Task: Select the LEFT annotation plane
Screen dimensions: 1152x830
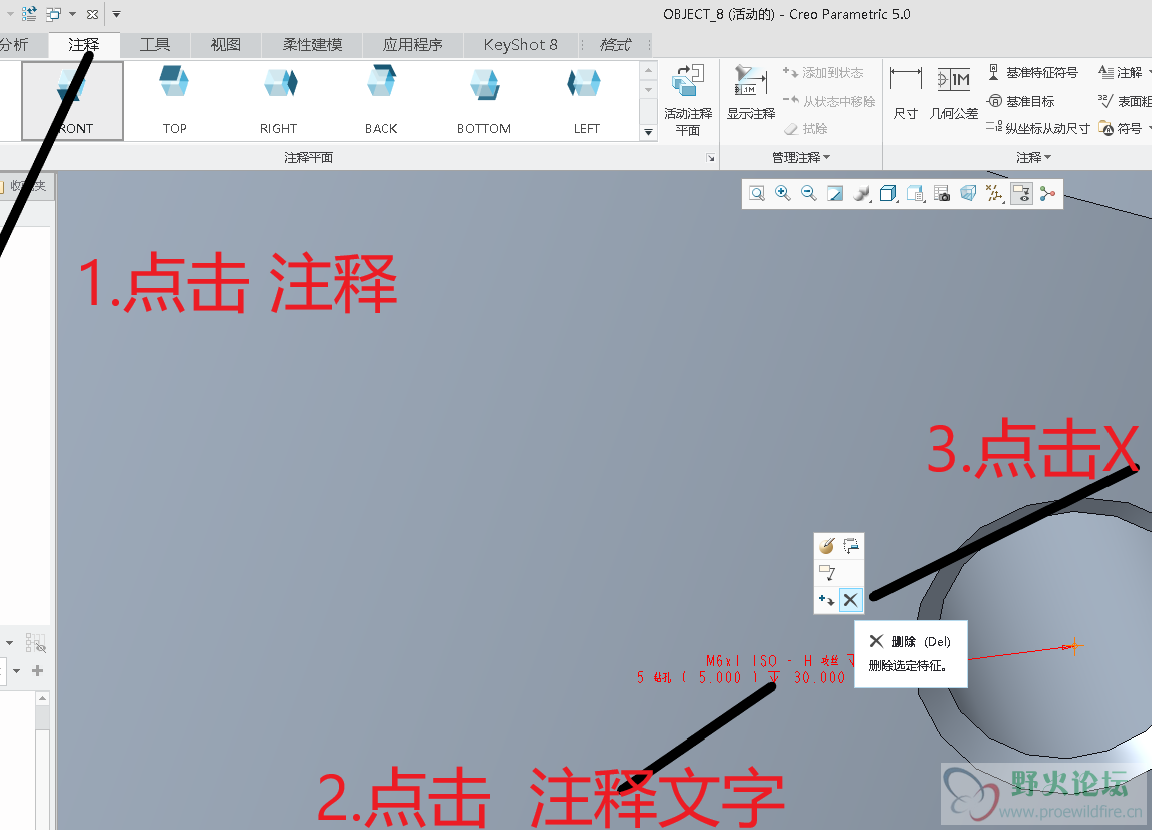Action: point(586,101)
